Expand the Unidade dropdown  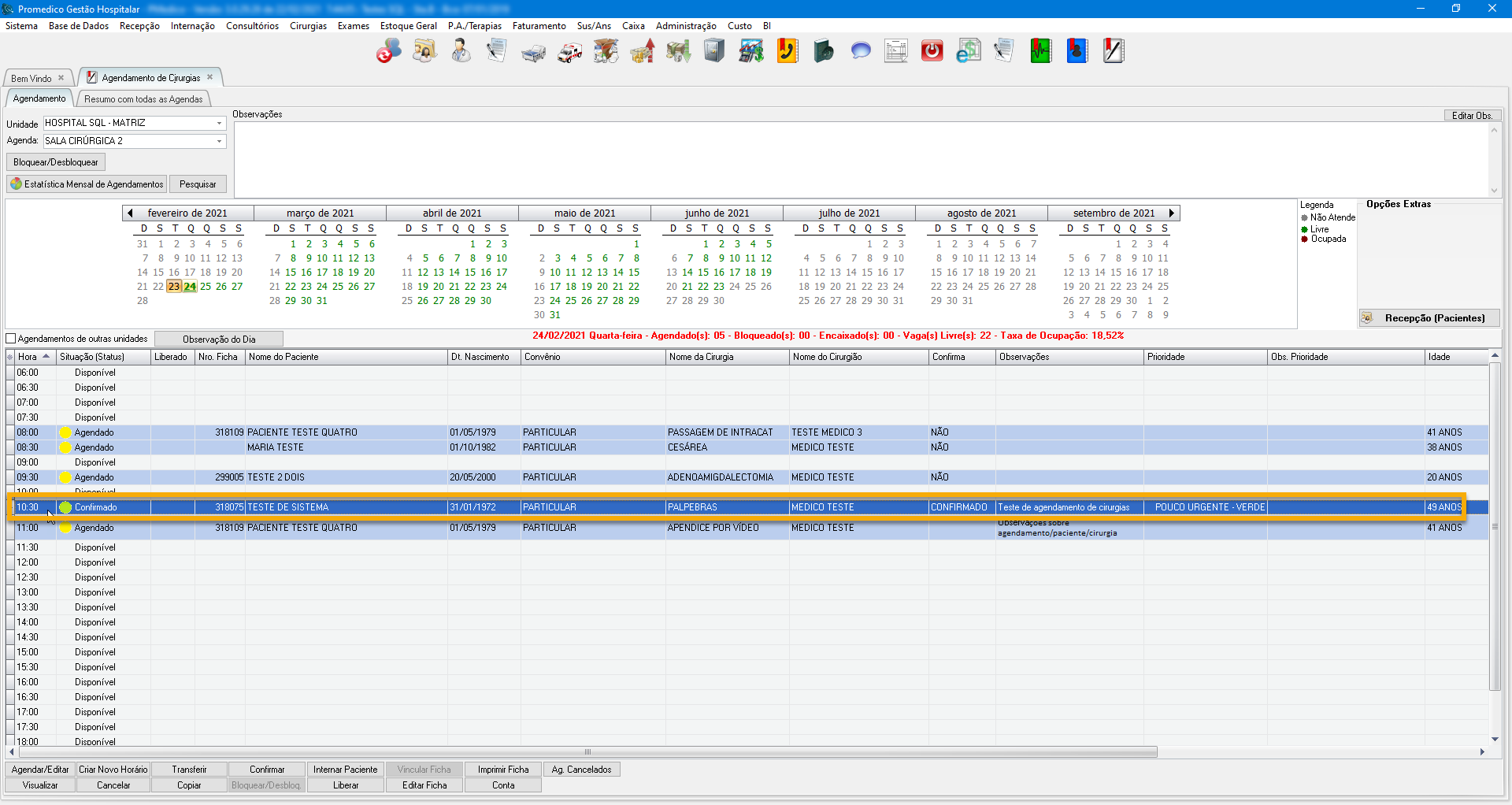219,124
